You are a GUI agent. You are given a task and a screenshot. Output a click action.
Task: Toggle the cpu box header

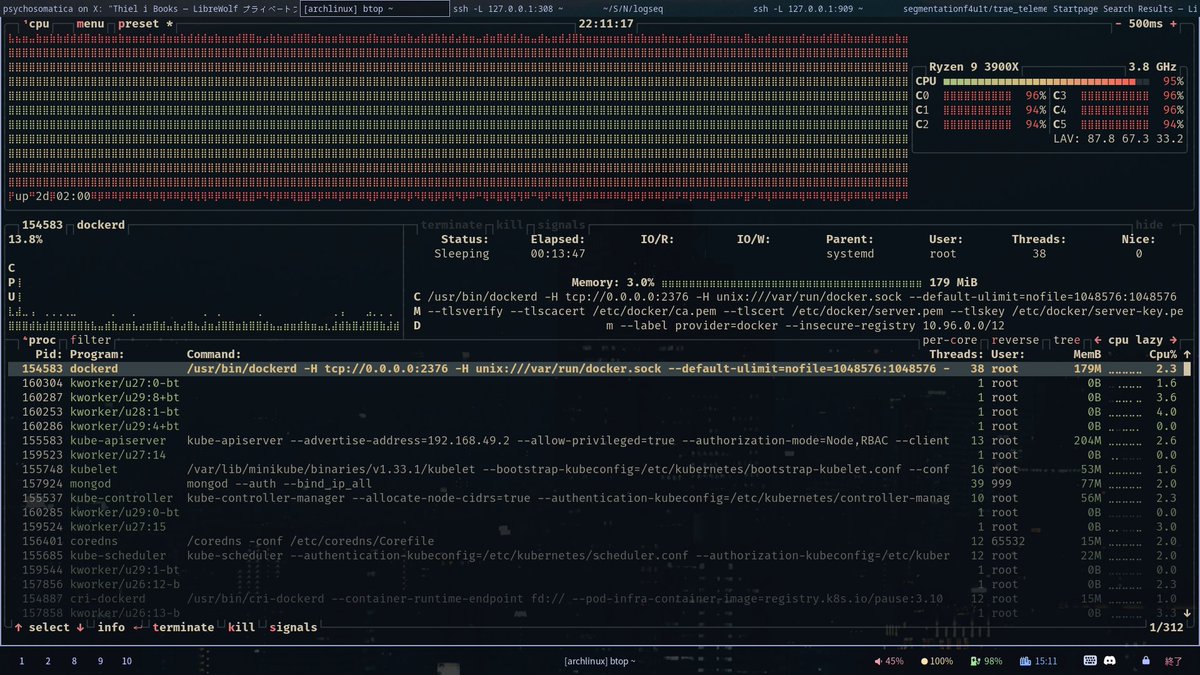click(x=37, y=23)
